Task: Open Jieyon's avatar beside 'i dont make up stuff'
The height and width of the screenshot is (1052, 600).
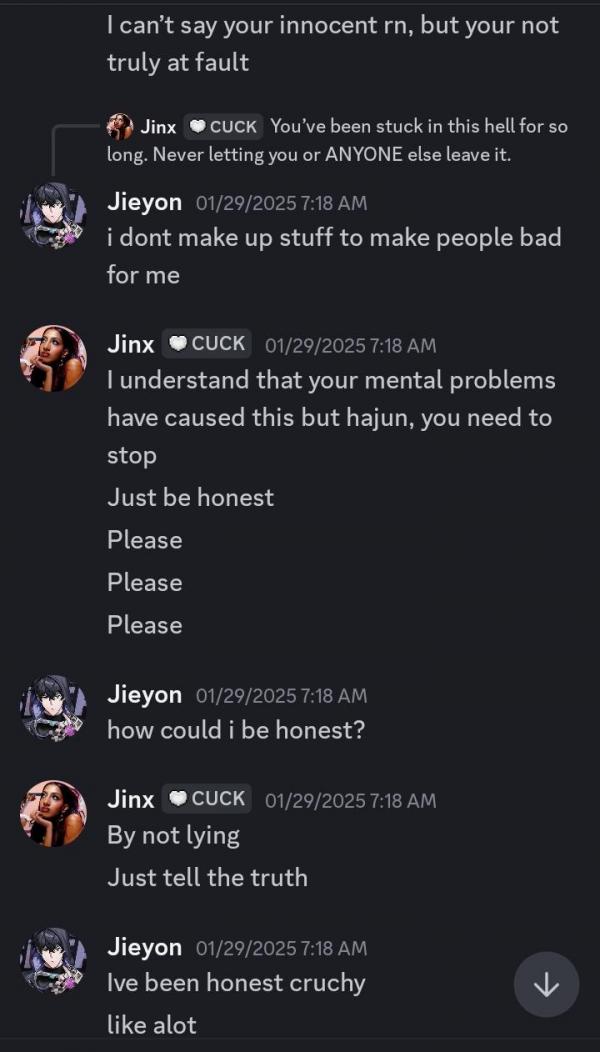Action: [x=53, y=216]
